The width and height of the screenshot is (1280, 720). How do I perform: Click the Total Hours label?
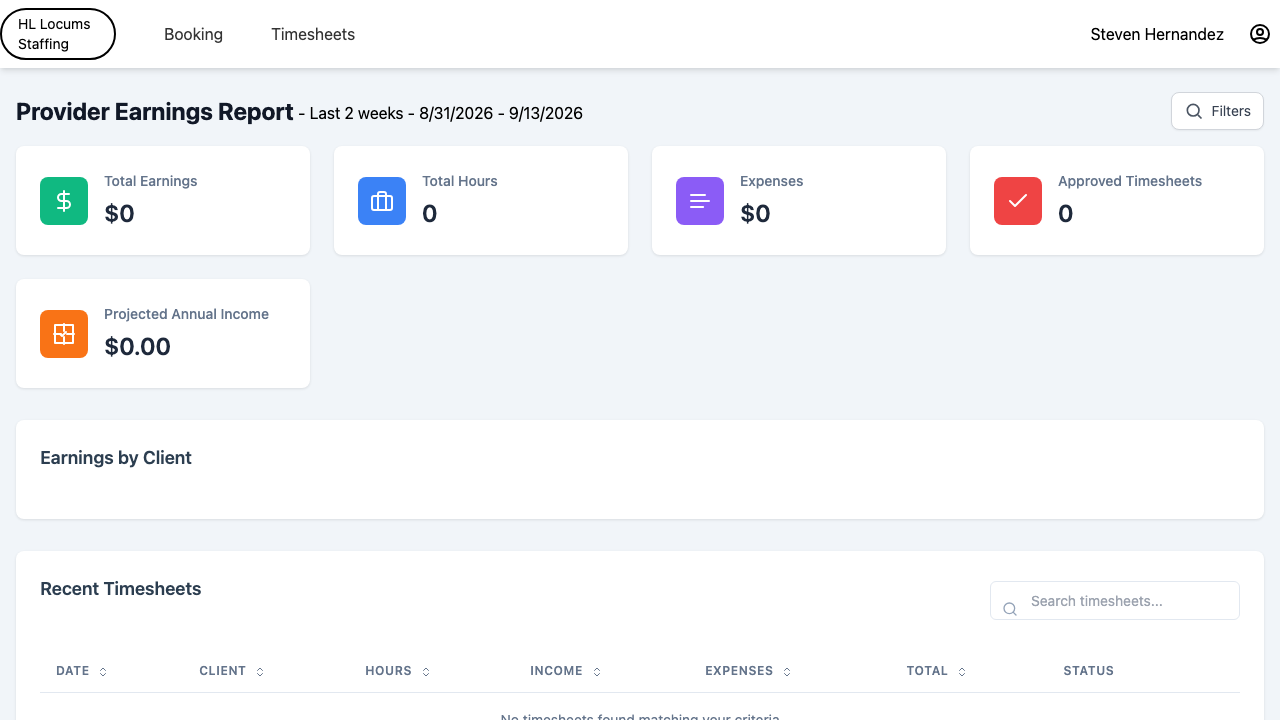click(460, 181)
